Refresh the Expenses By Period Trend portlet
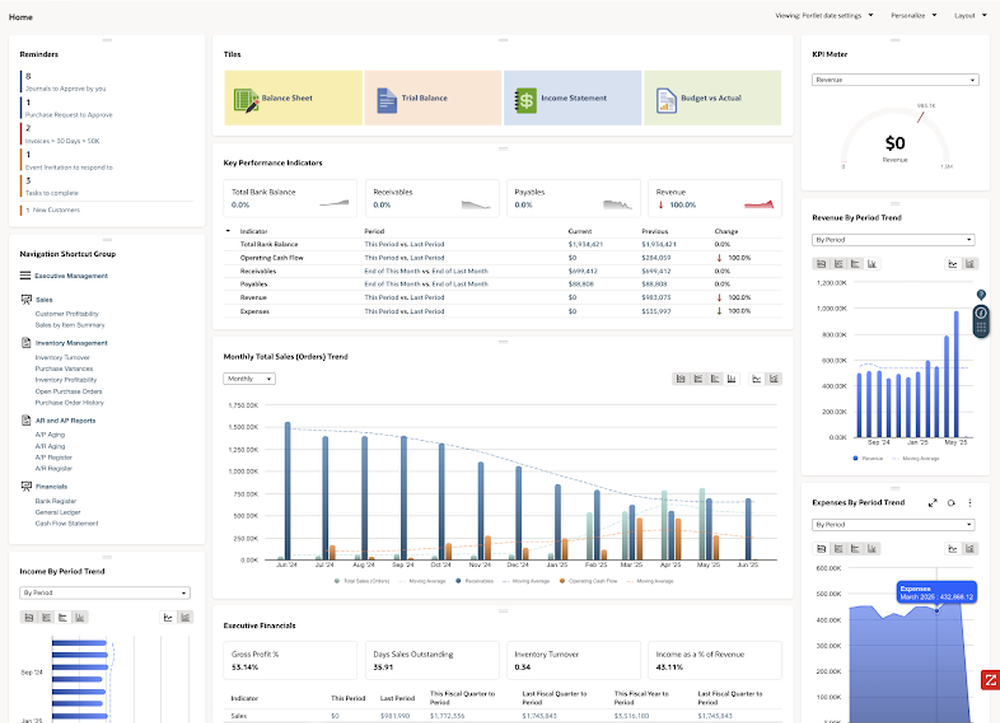1000x723 pixels. (x=951, y=503)
